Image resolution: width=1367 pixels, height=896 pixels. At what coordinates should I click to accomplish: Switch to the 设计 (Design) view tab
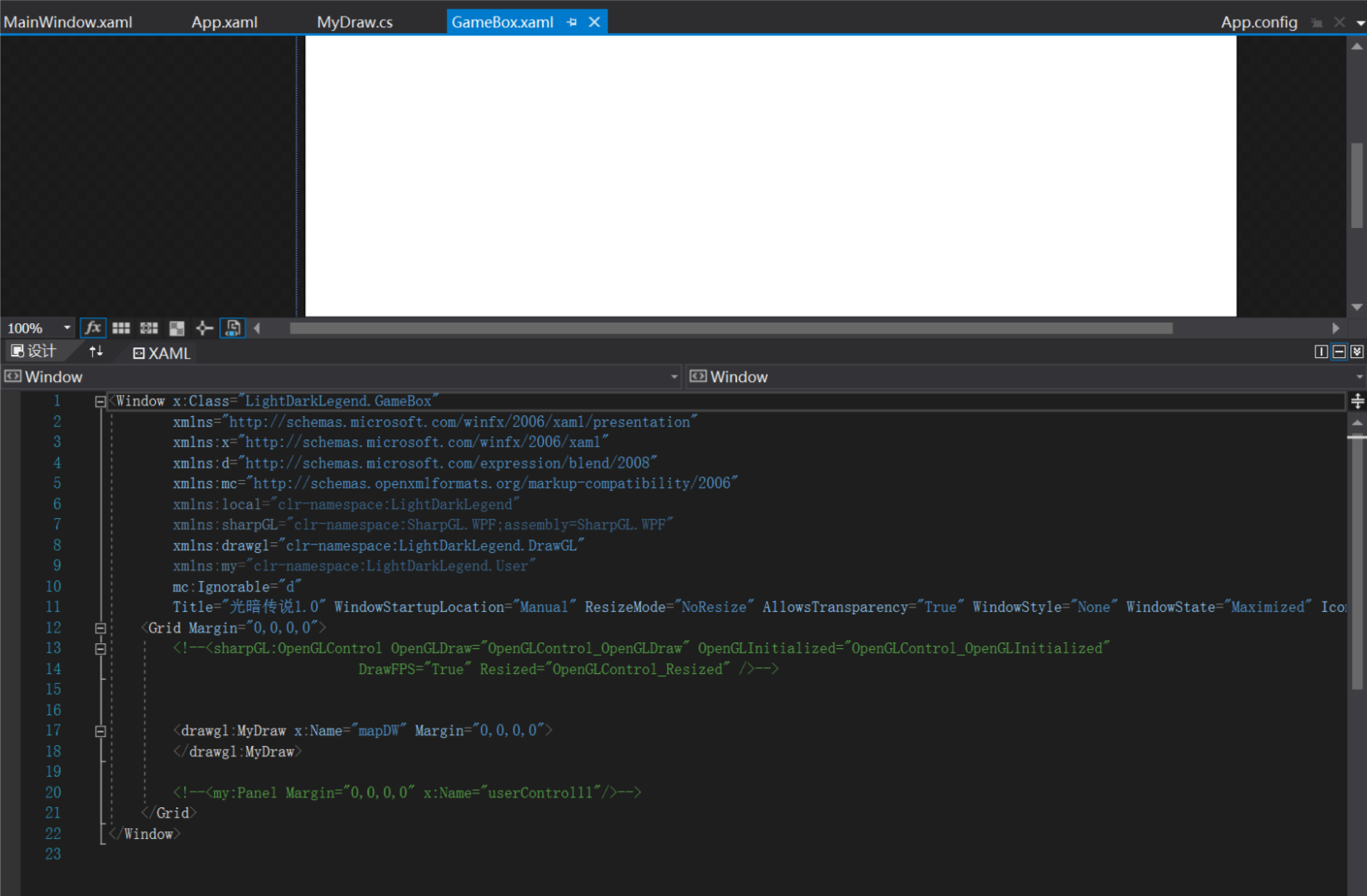pyautogui.click(x=34, y=351)
